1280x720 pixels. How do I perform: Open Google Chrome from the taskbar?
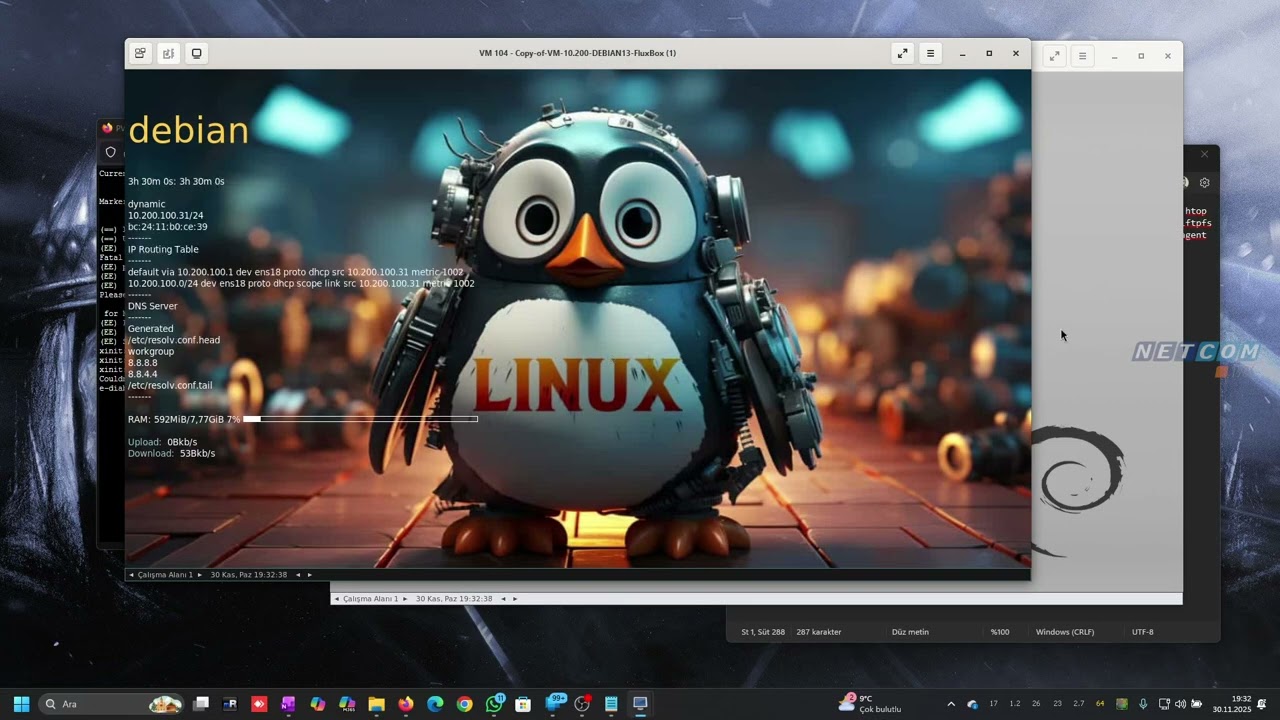click(464, 704)
